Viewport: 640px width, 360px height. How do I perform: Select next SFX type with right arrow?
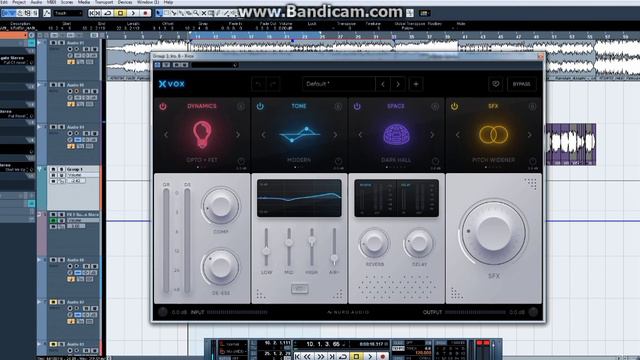click(x=530, y=134)
